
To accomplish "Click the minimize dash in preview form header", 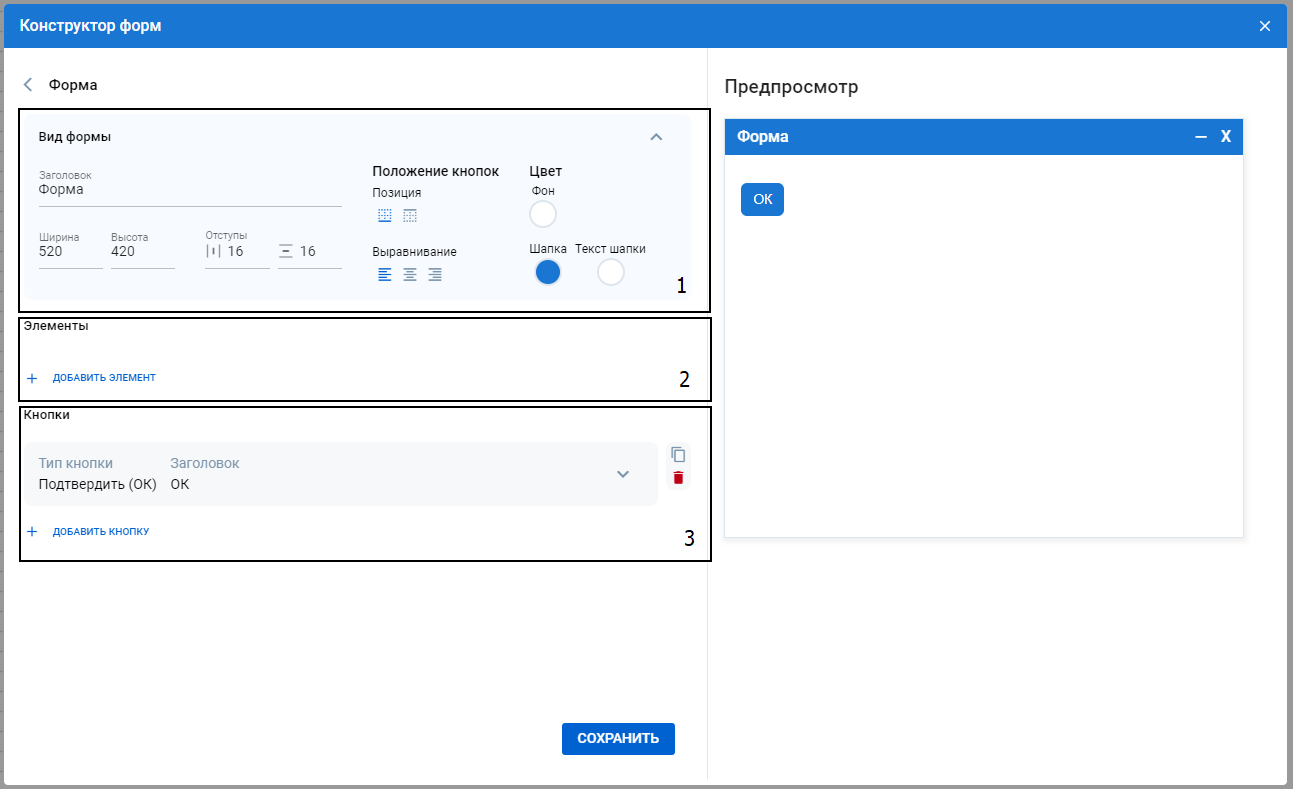I will [x=1201, y=137].
